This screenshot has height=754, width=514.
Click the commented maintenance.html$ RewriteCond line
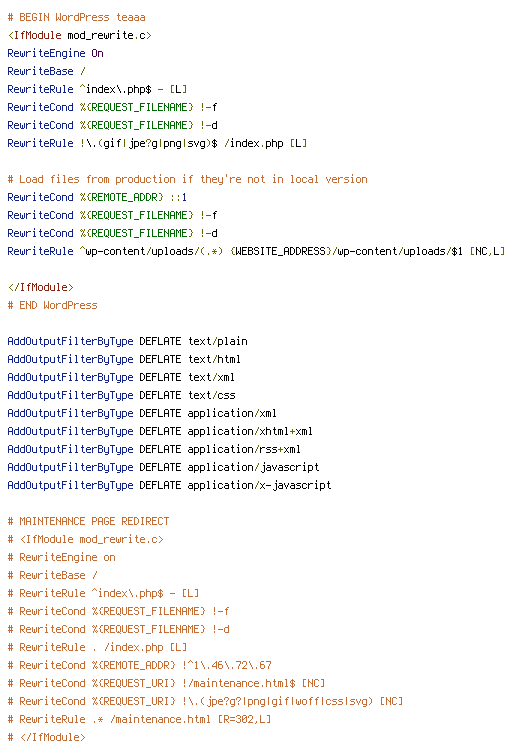tap(166, 683)
